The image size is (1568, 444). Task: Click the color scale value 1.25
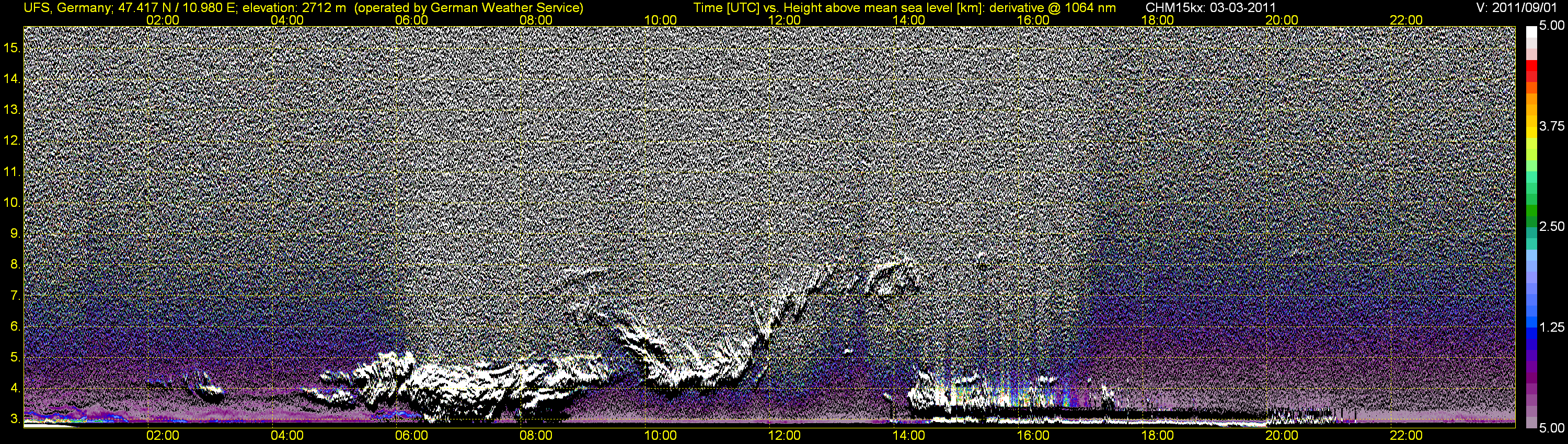[x=1552, y=327]
